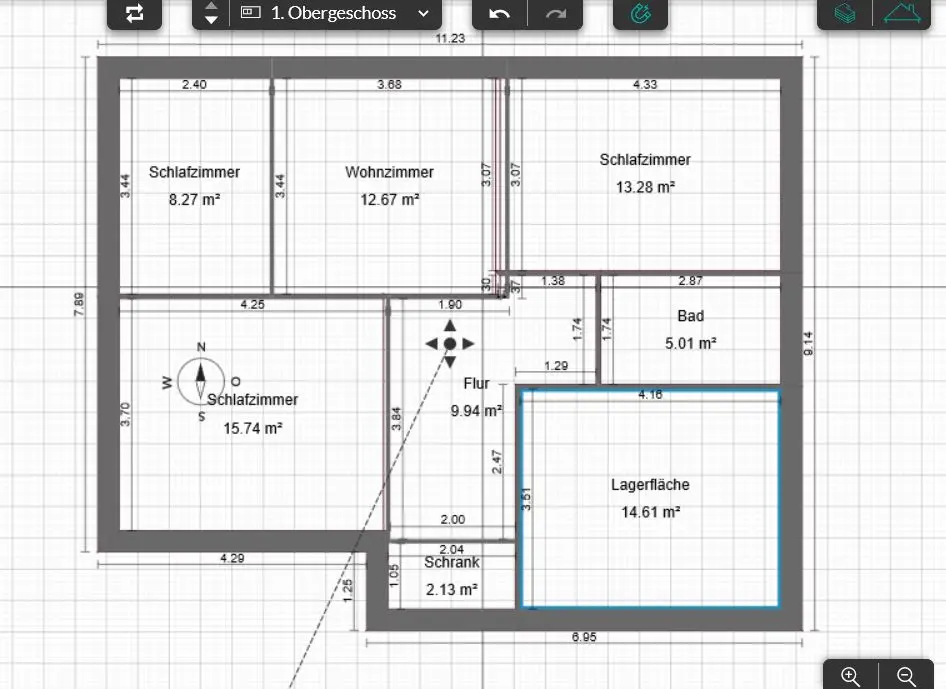Click the 11.23 top width dimension label

451,38
